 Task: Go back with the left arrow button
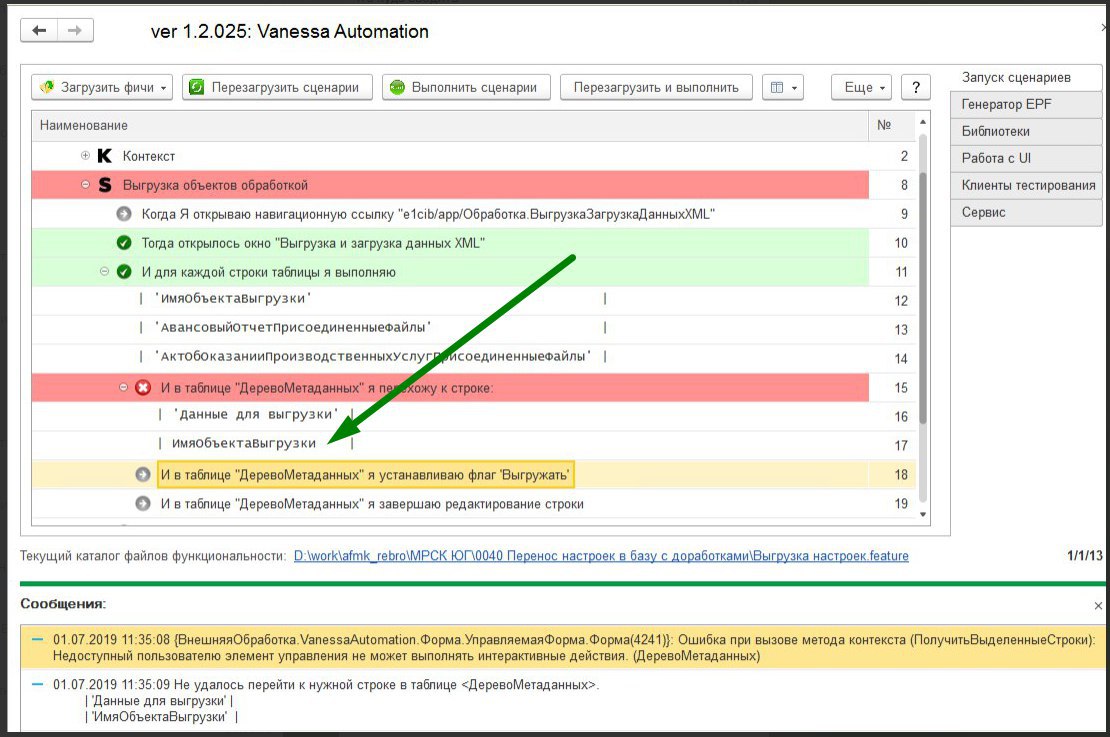39,30
